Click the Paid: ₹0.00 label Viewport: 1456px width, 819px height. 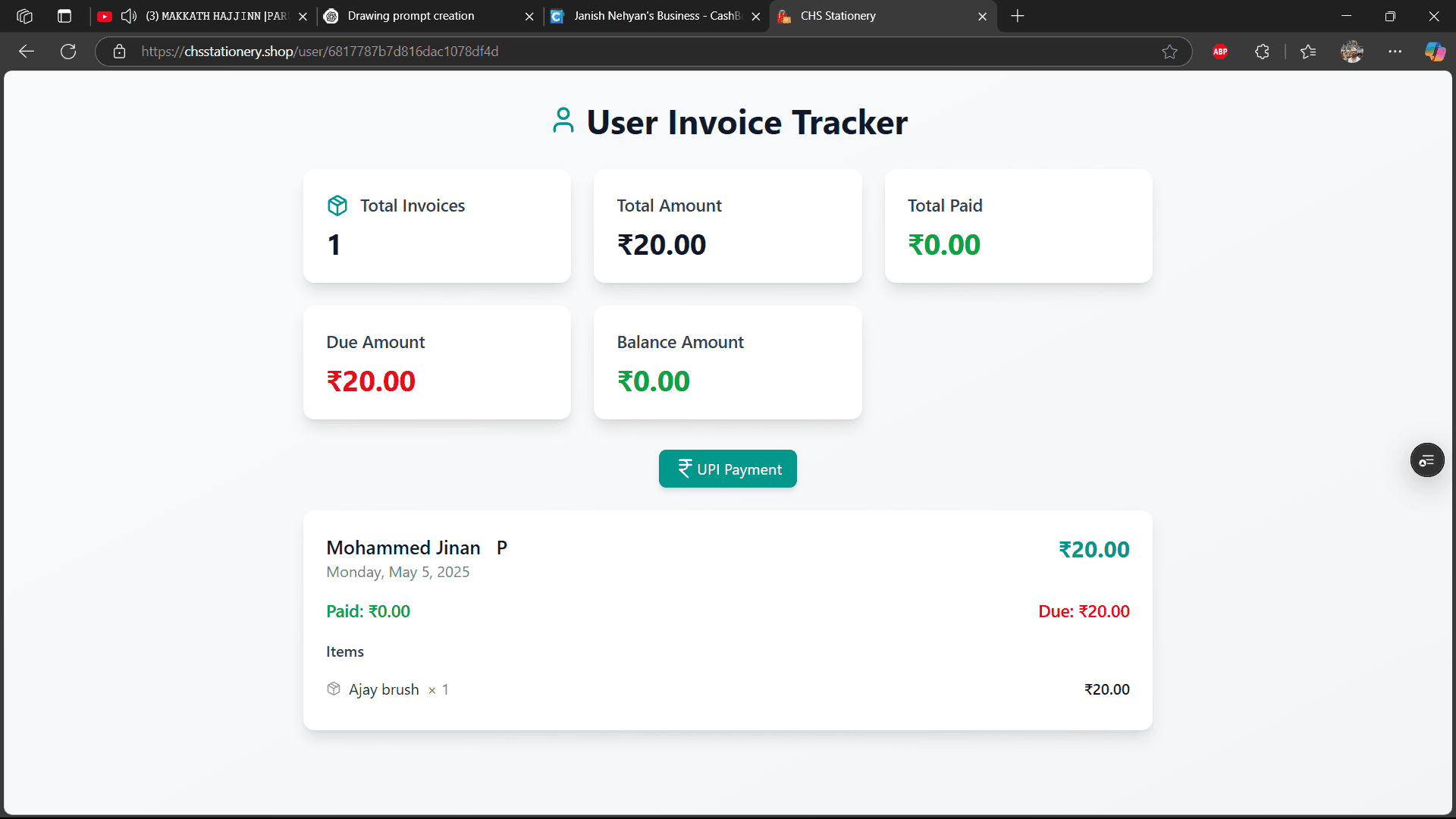pos(368,611)
